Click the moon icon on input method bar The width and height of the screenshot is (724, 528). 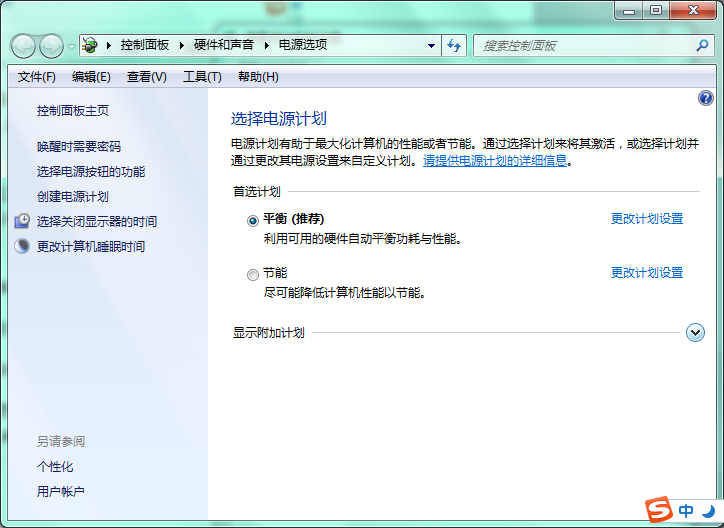tap(708, 510)
